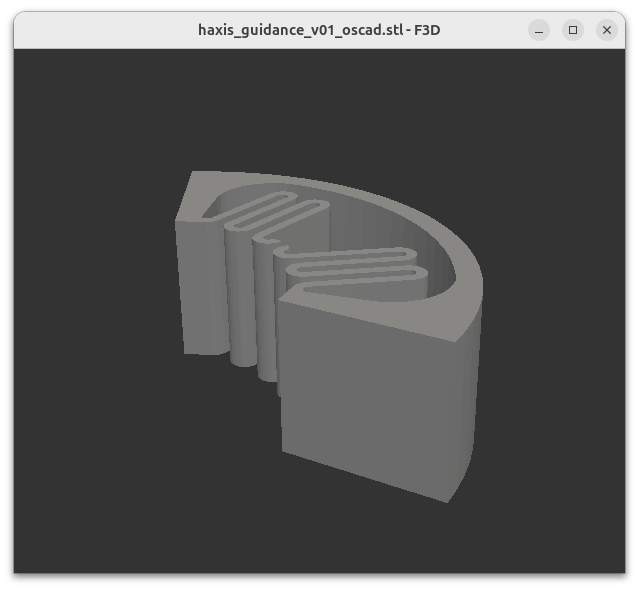
Task: Click the first rounded vertical rib beside the left block
Action: (240, 300)
